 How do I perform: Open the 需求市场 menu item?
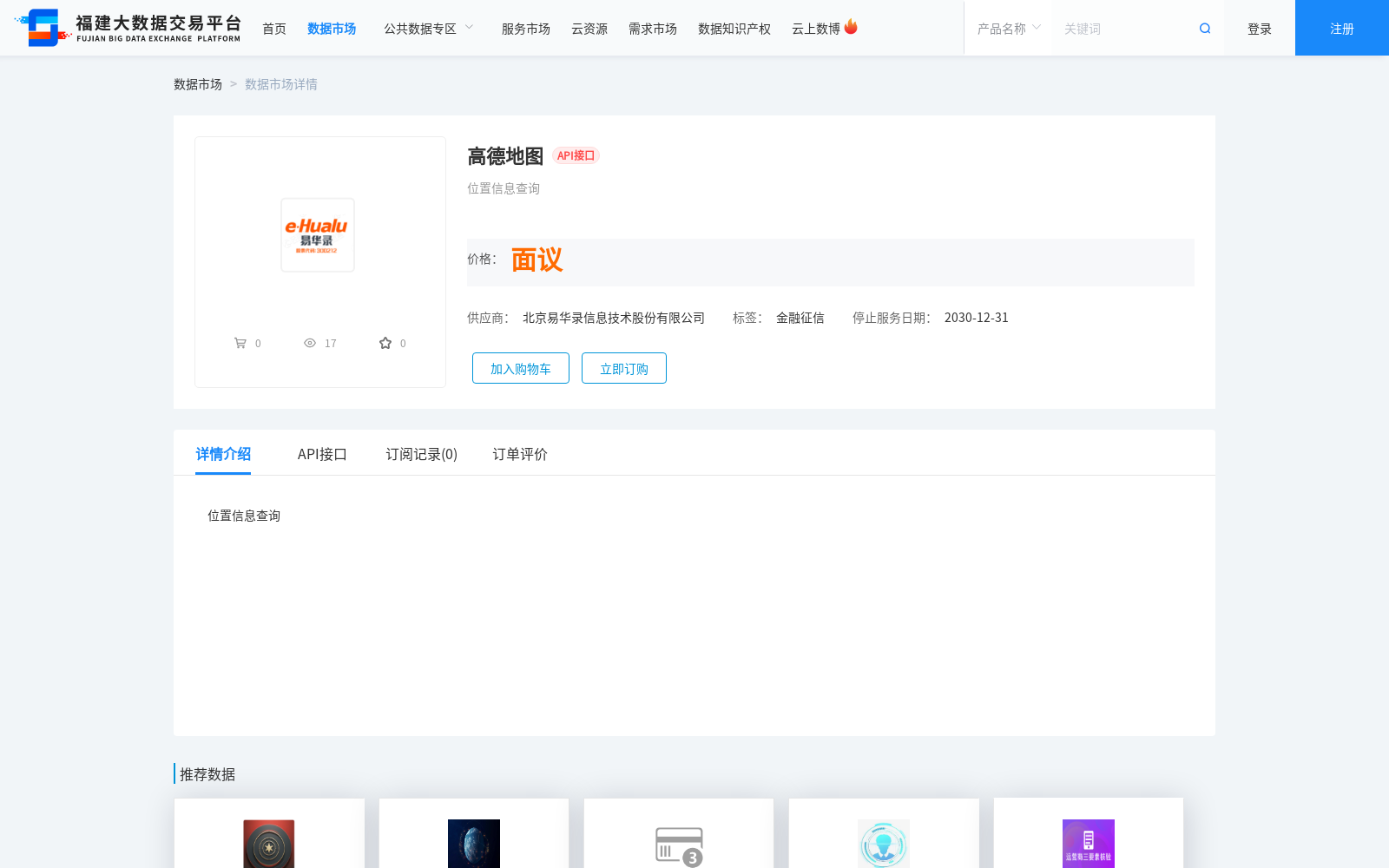pos(652,28)
